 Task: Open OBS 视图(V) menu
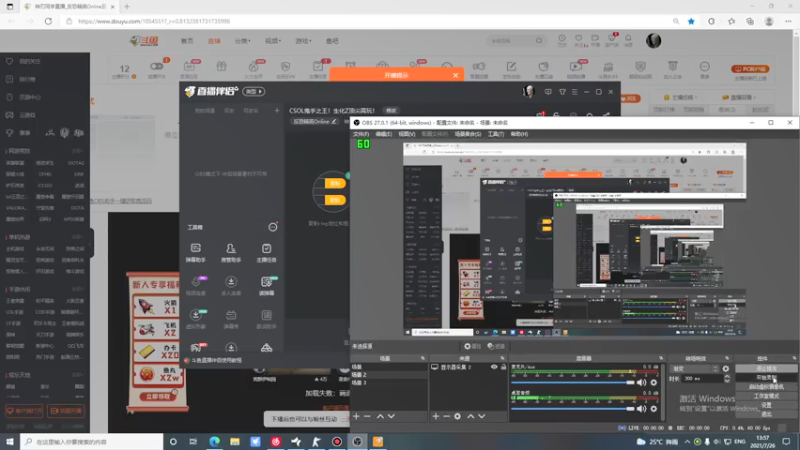tap(407, 134)
